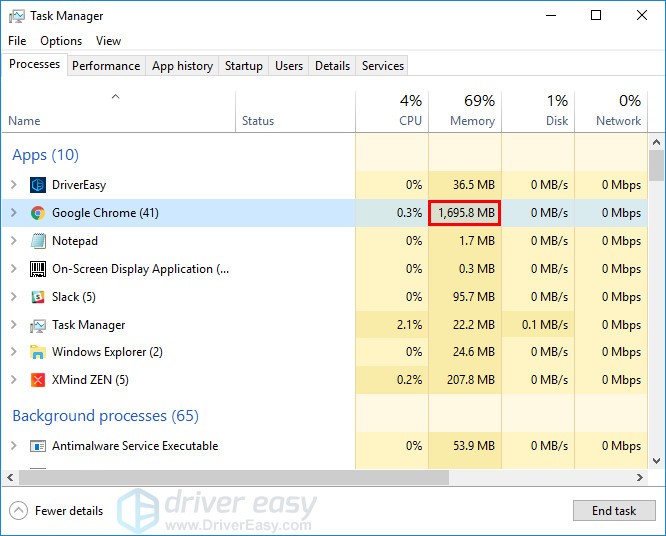
Task: Click the scroll left arrow
Action: point(10,477)
